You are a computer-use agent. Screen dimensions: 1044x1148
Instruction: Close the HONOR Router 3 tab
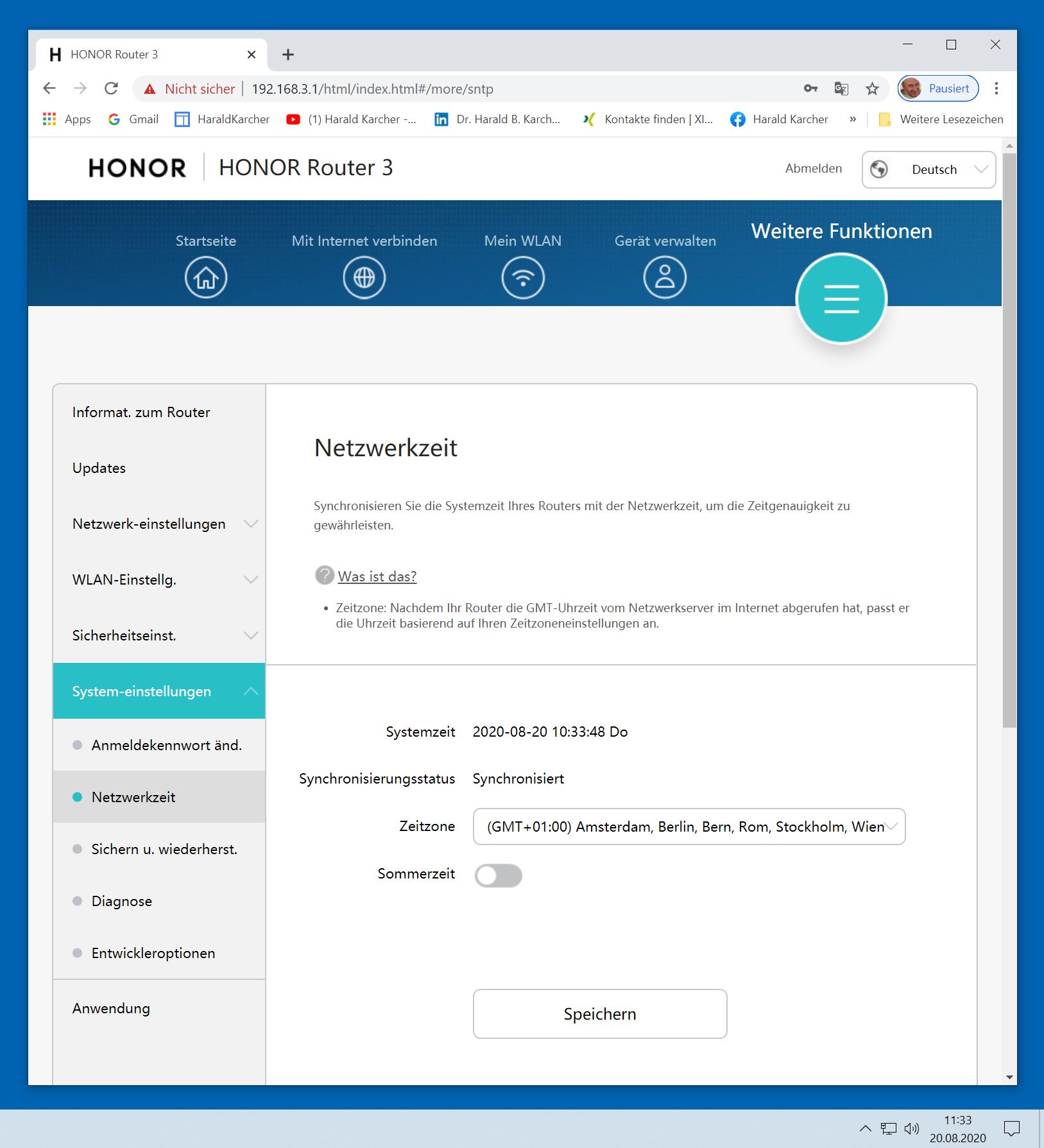[252, 55]
